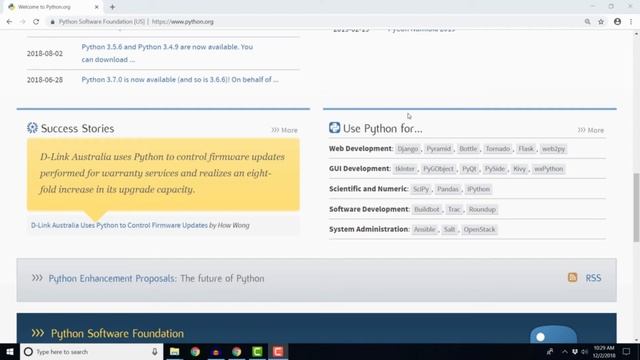
Task: Click the wxPython tag
Action: (548, 169)
